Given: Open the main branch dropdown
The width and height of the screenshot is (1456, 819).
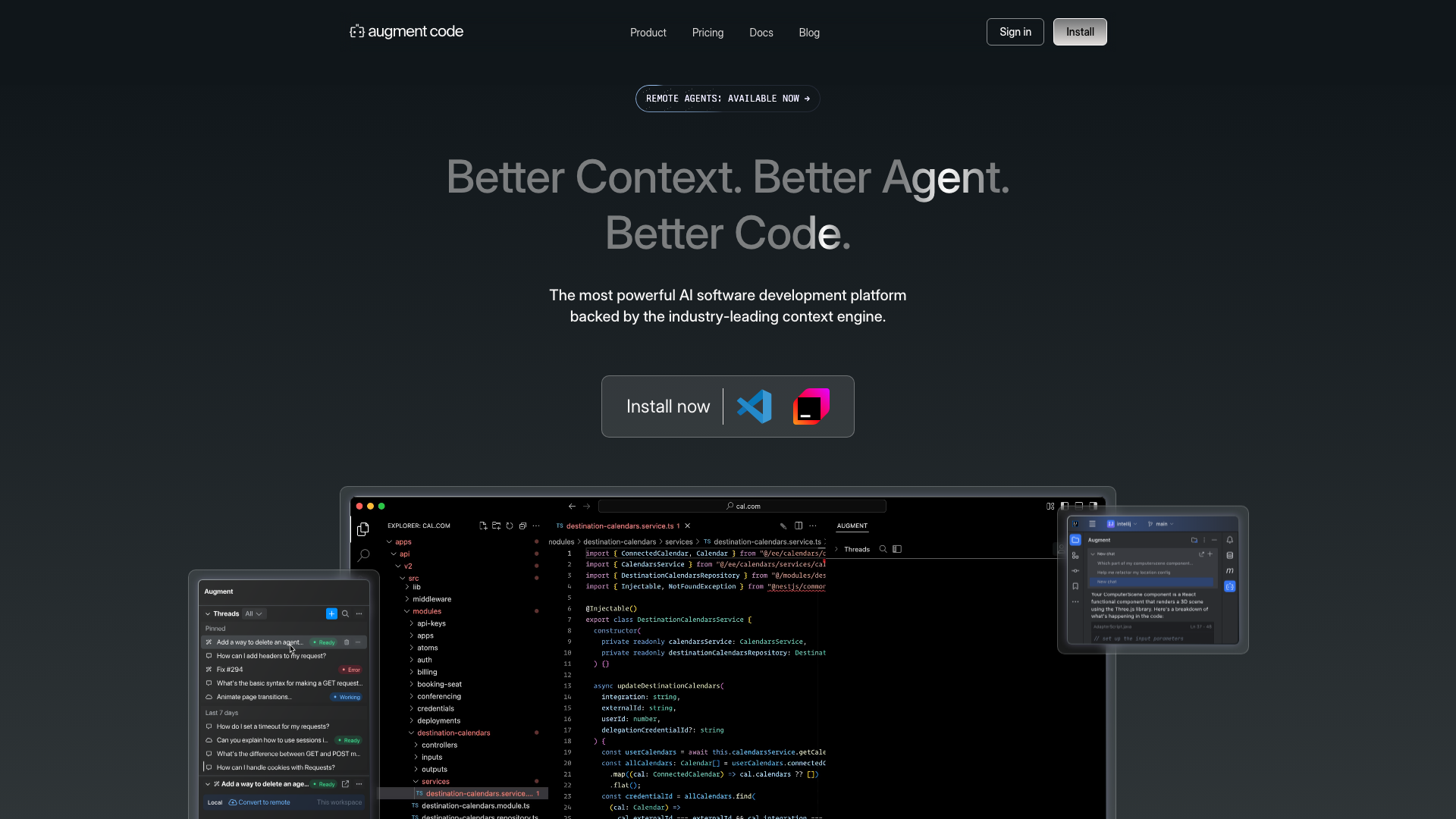Looking at the screenshot, I should tap(1161, 524).
